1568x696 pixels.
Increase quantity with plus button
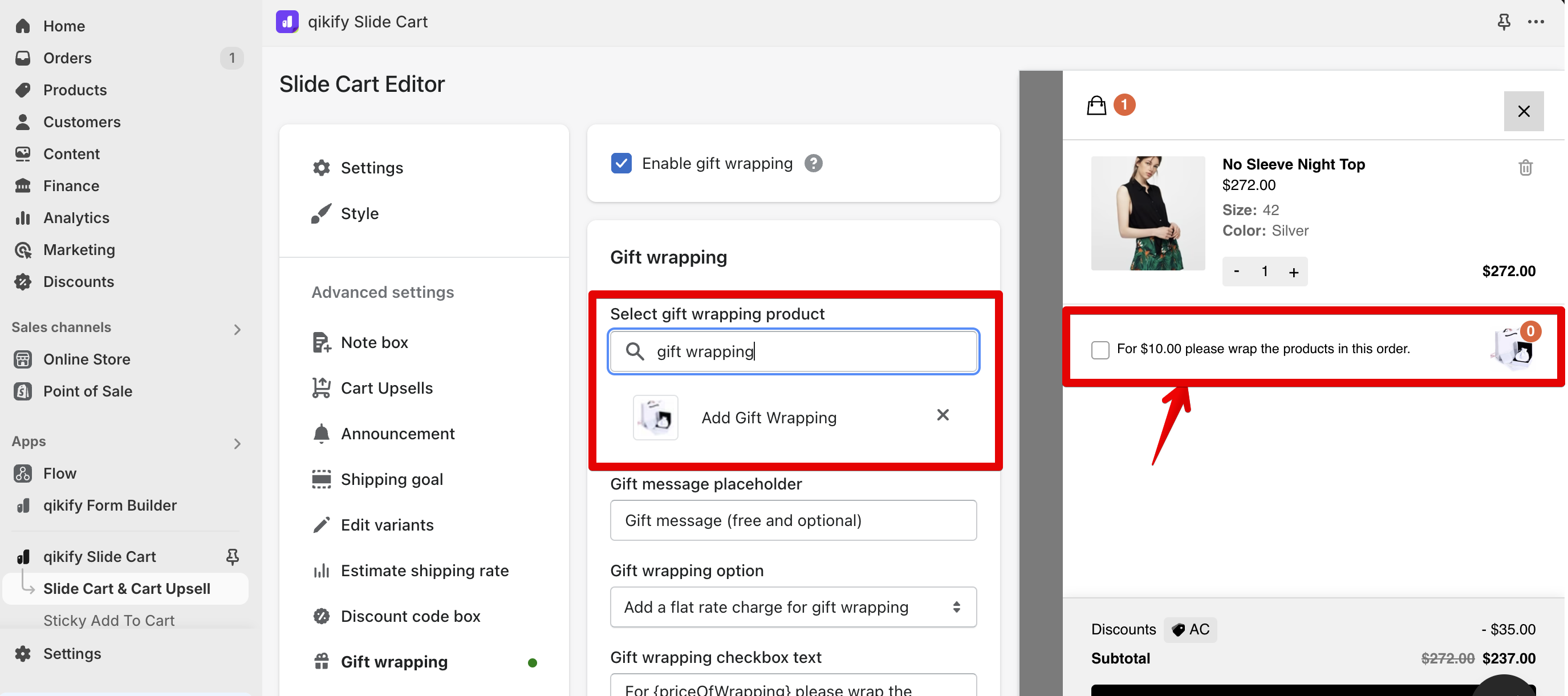(1294, 272)
